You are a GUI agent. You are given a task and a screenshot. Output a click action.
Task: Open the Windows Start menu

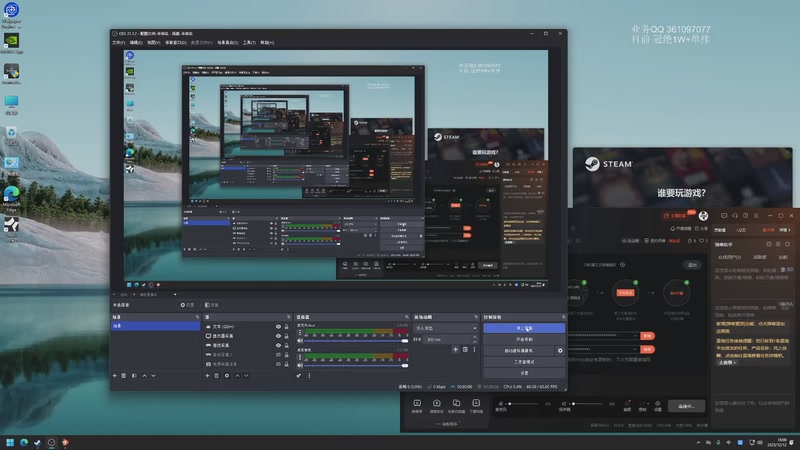coord(10,442)
